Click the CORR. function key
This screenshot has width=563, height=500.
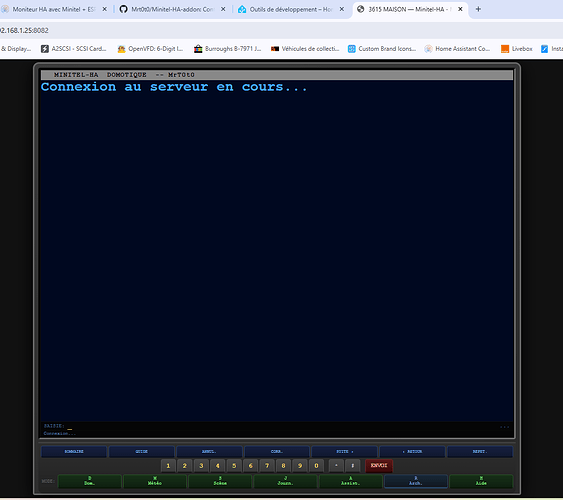pyautogui.click(x=277, y=452)
